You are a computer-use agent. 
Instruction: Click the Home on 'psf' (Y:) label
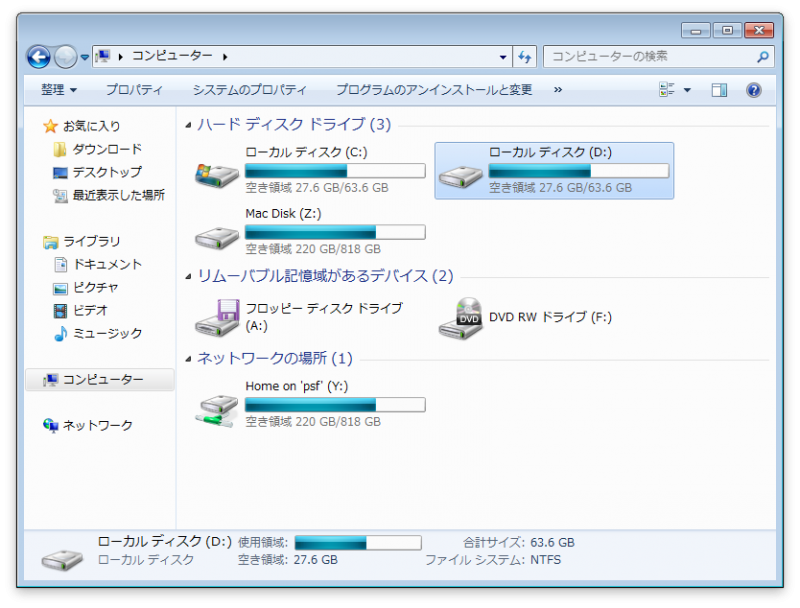pyautogui.click(x=296, y=386)
